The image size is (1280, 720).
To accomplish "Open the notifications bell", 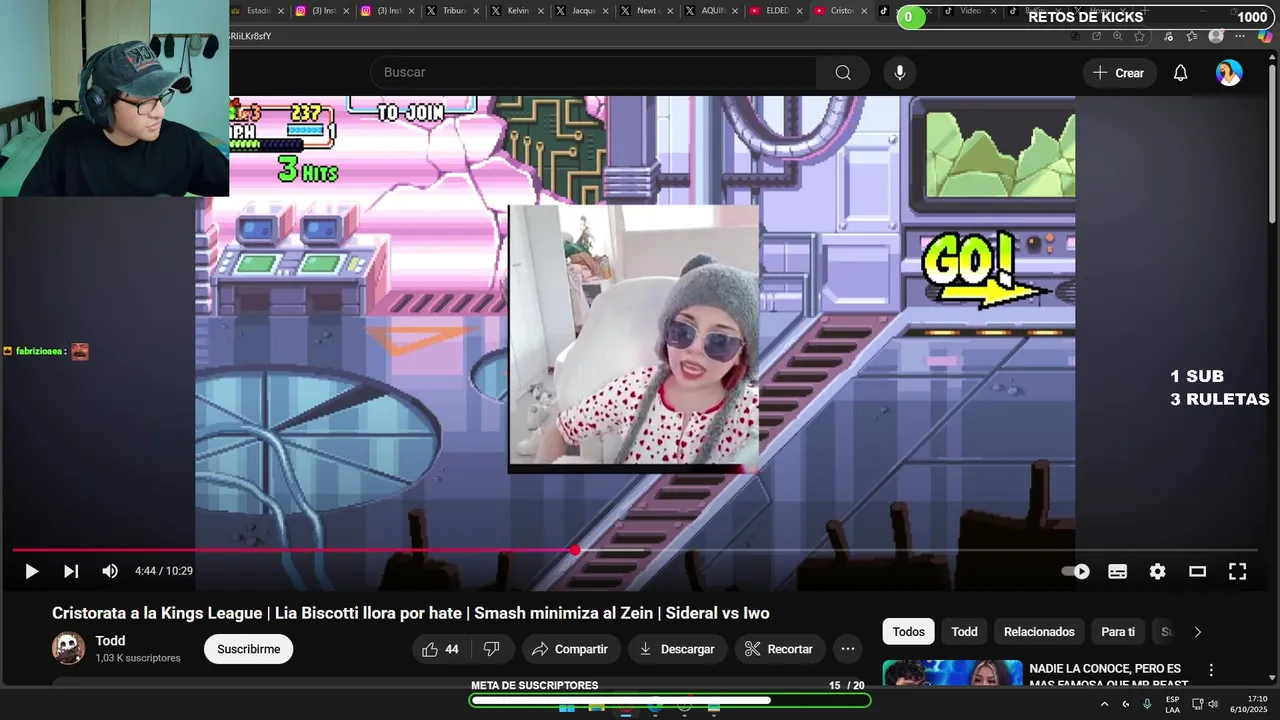I will [x=1180, y=73].
